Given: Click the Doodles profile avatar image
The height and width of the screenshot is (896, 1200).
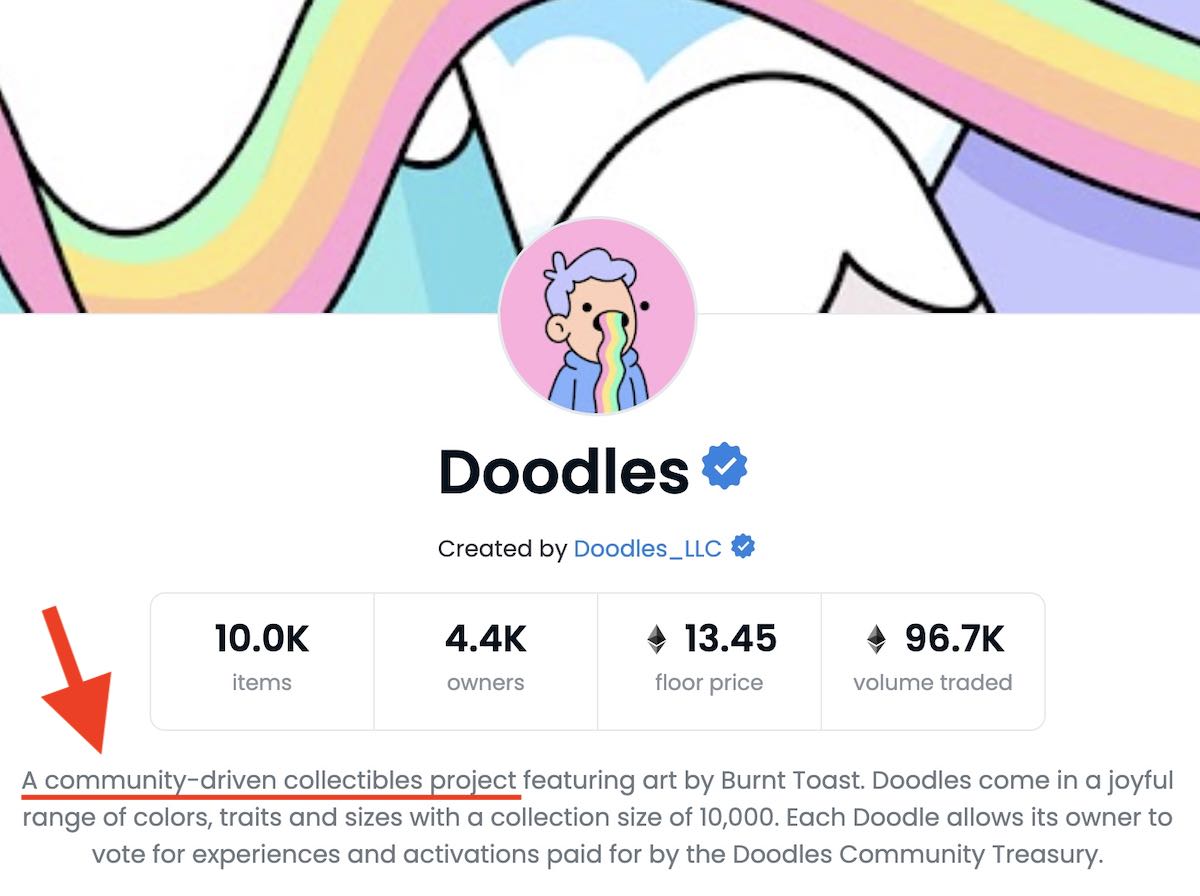Looking at the screenshot, I should tap(597, 316).
